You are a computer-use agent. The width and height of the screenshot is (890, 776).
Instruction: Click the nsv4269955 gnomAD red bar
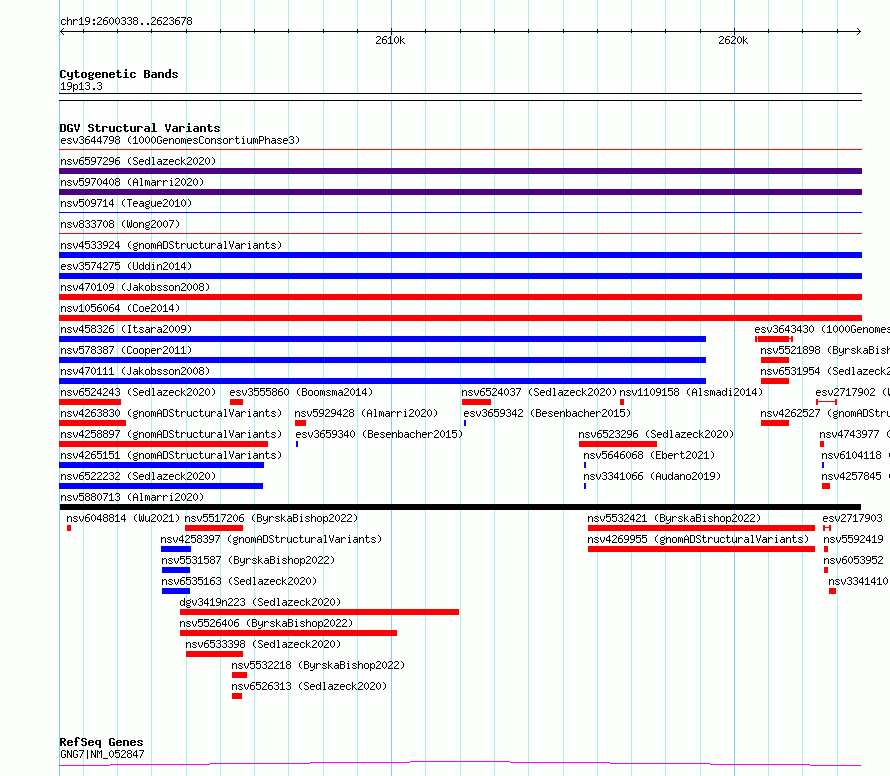click(702, 549)
